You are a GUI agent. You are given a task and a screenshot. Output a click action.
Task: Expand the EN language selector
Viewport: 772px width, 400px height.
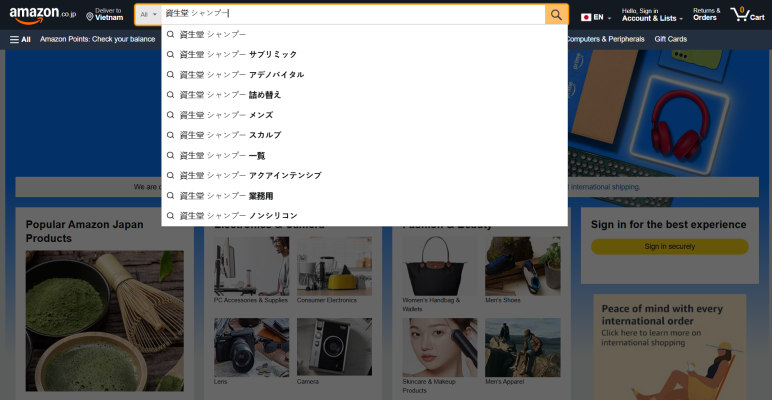[x=603, y=17]
